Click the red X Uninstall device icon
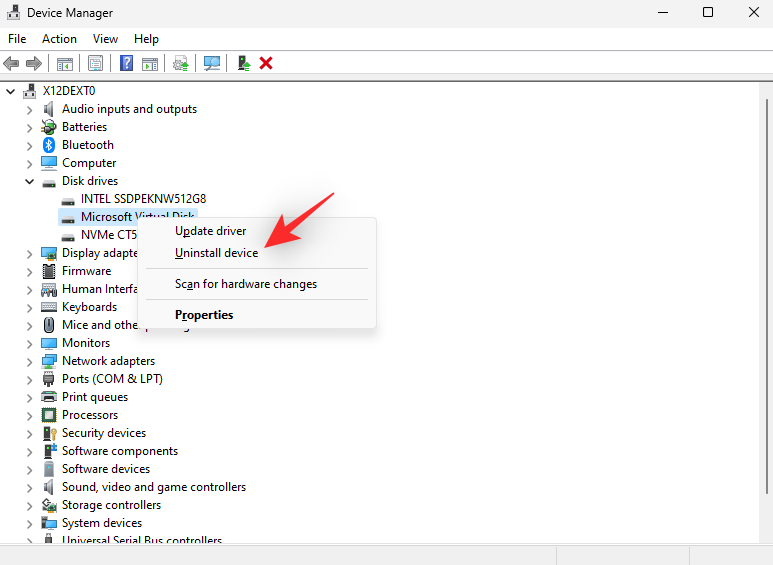 pyautogui.click(x=266, y=64)
